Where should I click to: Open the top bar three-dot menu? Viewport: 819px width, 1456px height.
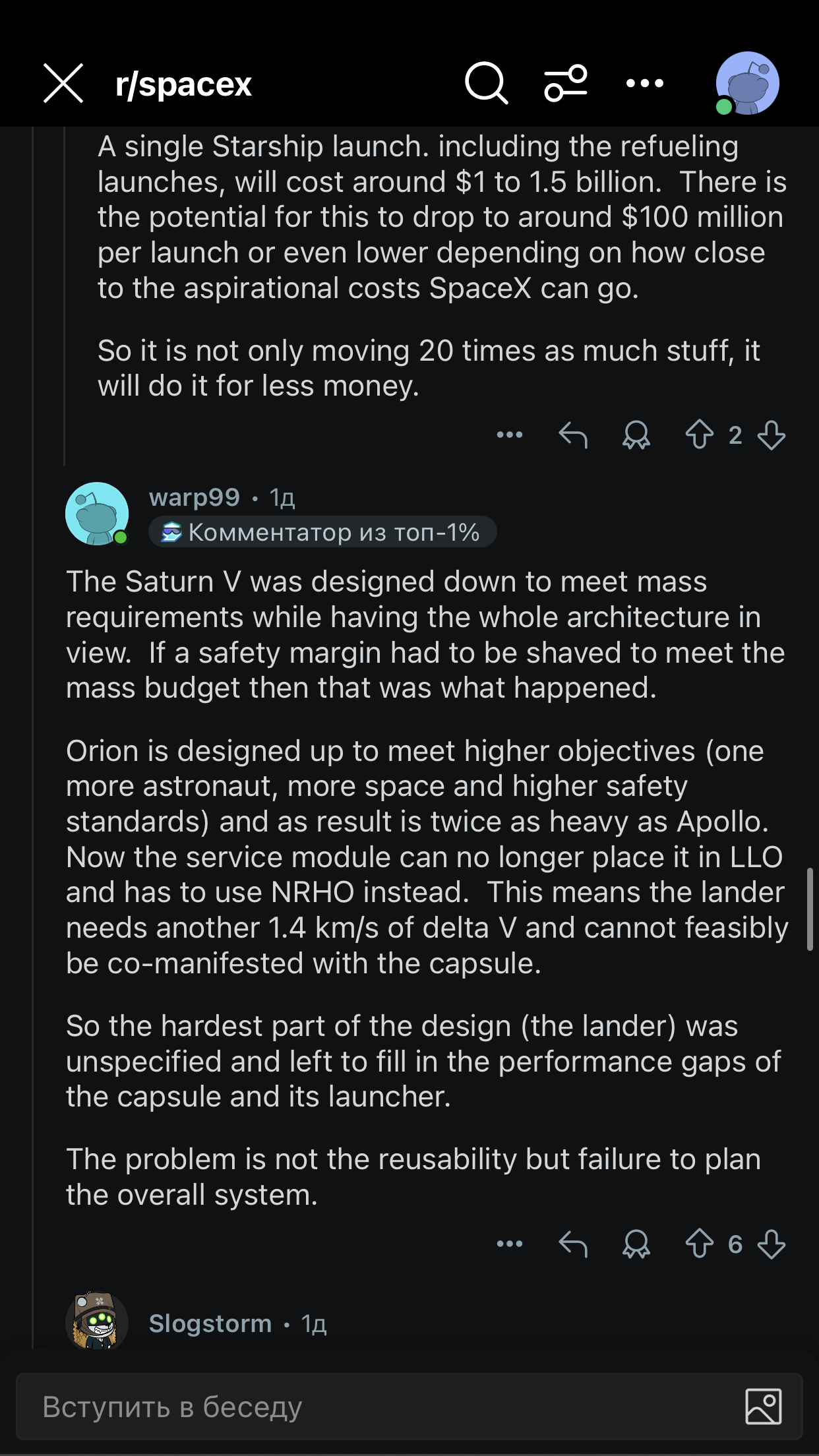click(x=644, y=84)
